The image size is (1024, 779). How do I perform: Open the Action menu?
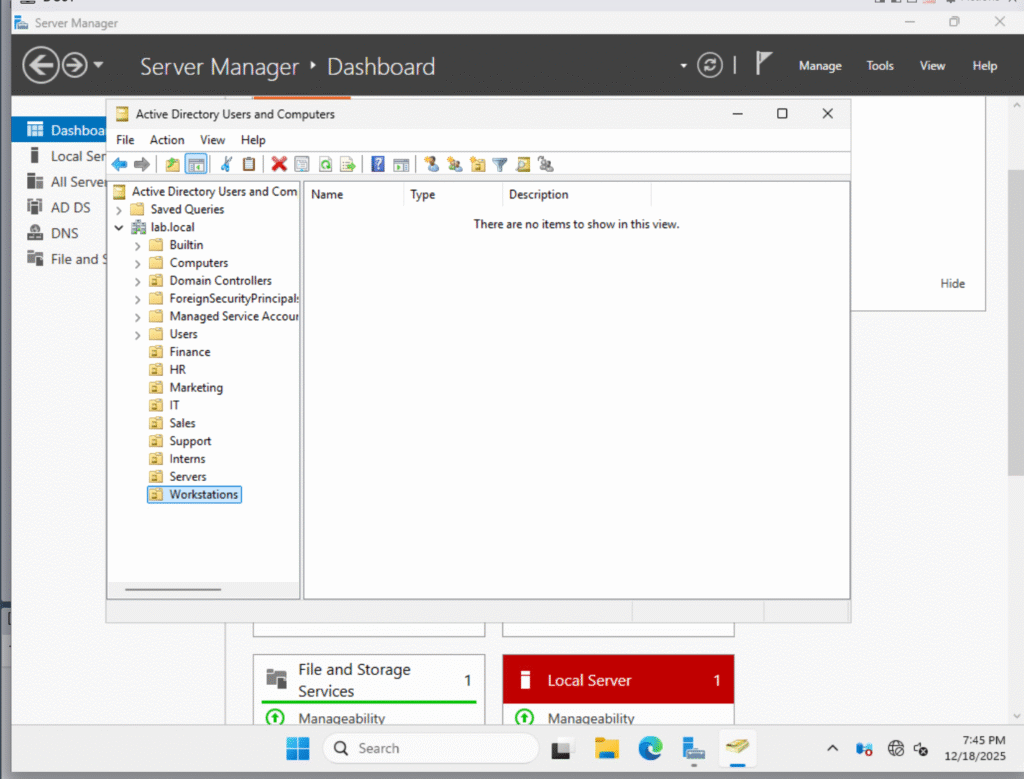point(167,140)
